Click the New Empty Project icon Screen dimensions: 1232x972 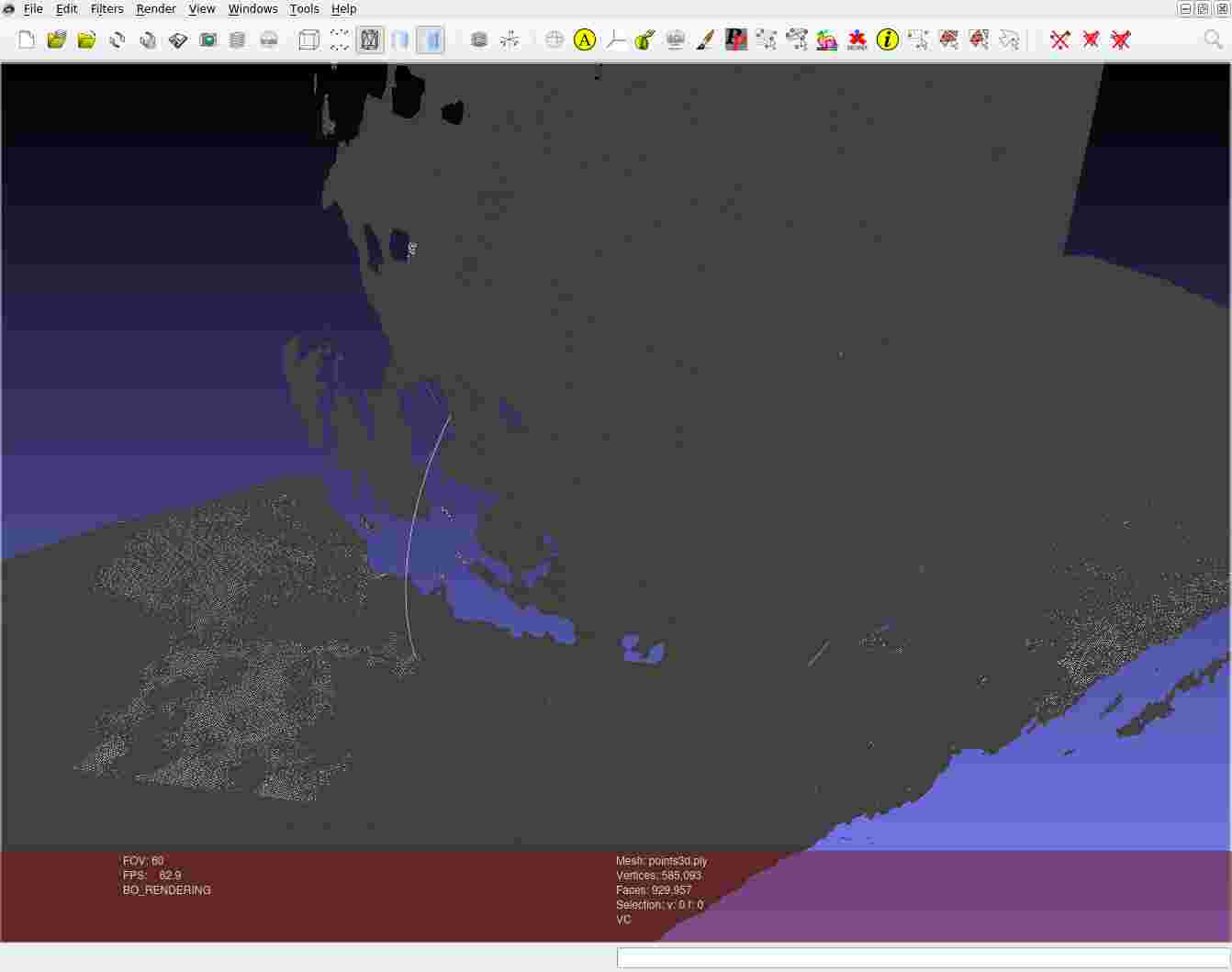pos(27,39)
